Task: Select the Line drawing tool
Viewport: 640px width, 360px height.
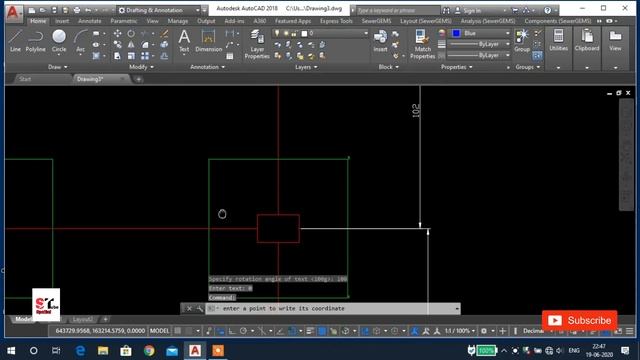Action: (15, 40)
